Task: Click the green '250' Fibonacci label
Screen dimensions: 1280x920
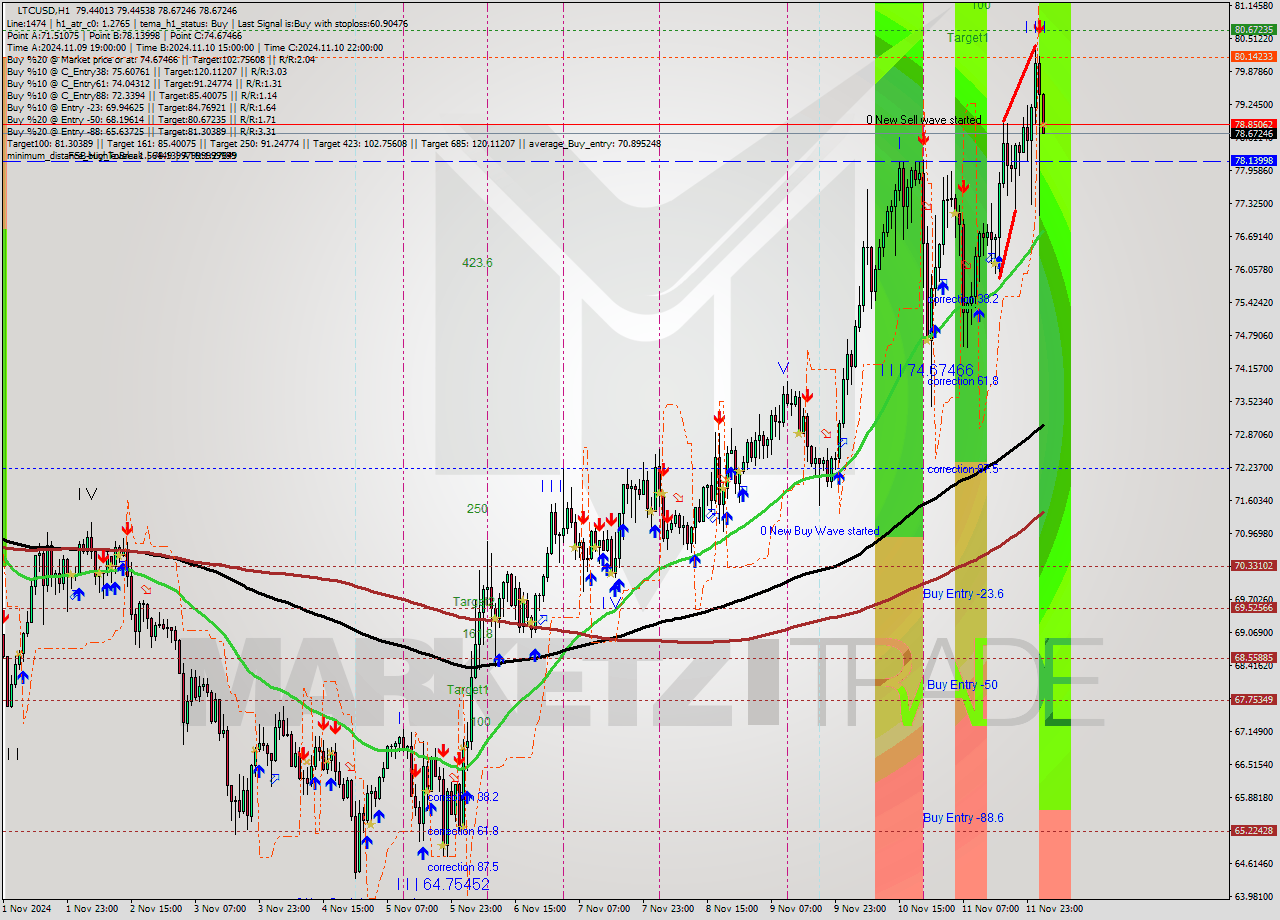Action: click(477, 508)
